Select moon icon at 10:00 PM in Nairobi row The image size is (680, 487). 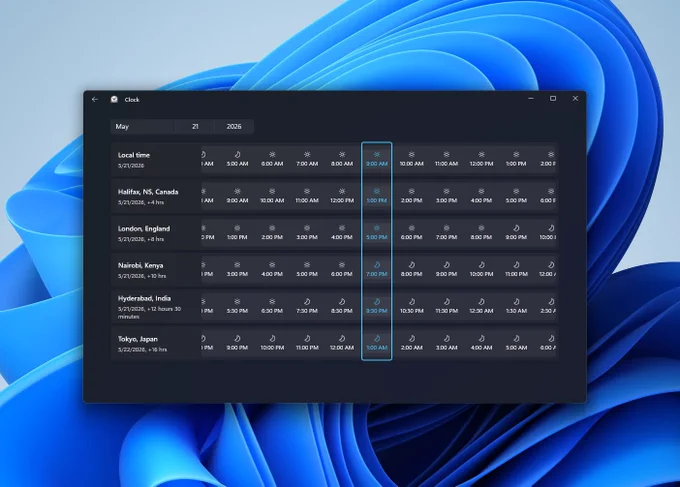481,265
